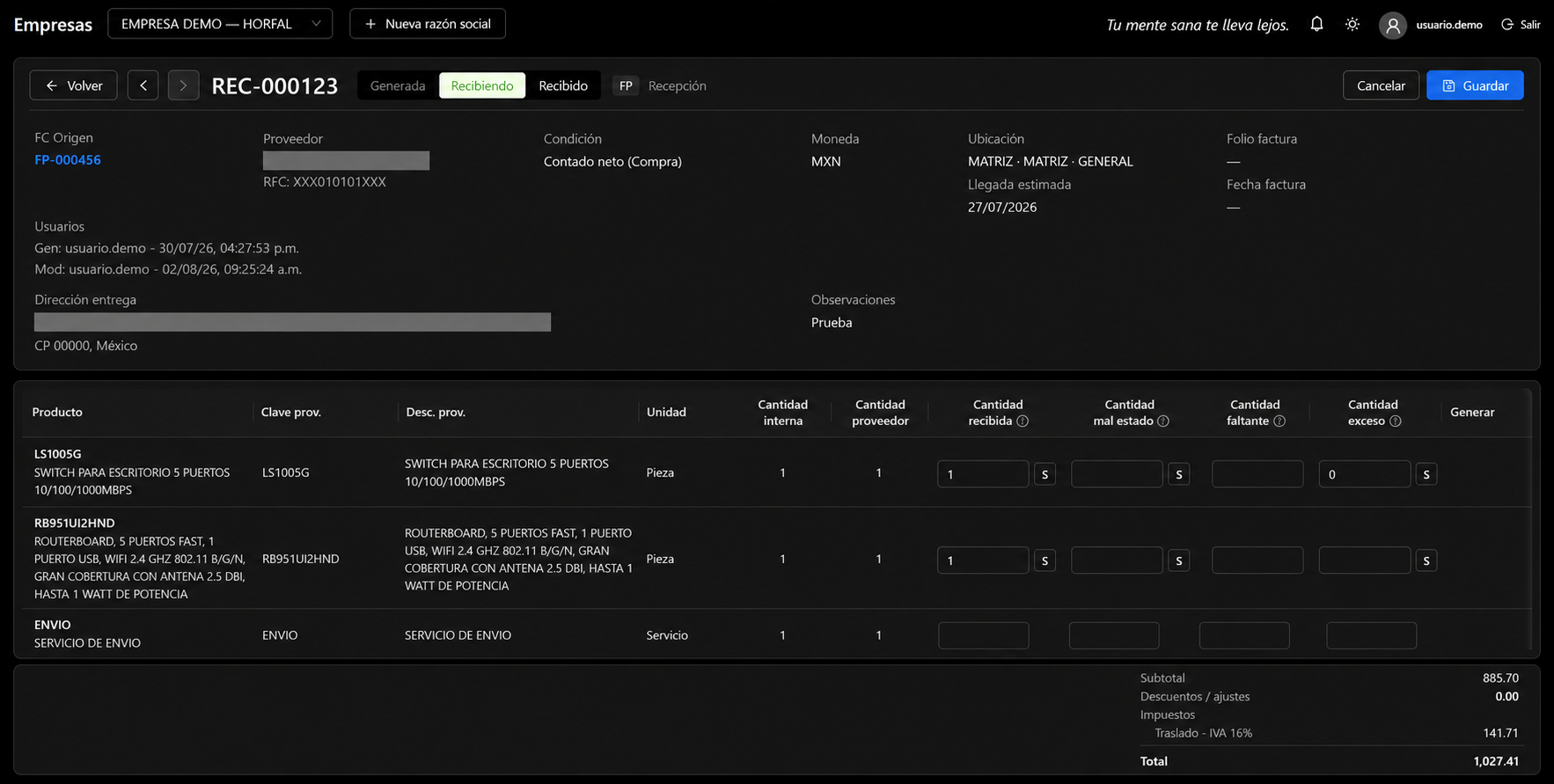Click the Nueva razón social button
Screen dimensions: 1554x784
(428, 24)
